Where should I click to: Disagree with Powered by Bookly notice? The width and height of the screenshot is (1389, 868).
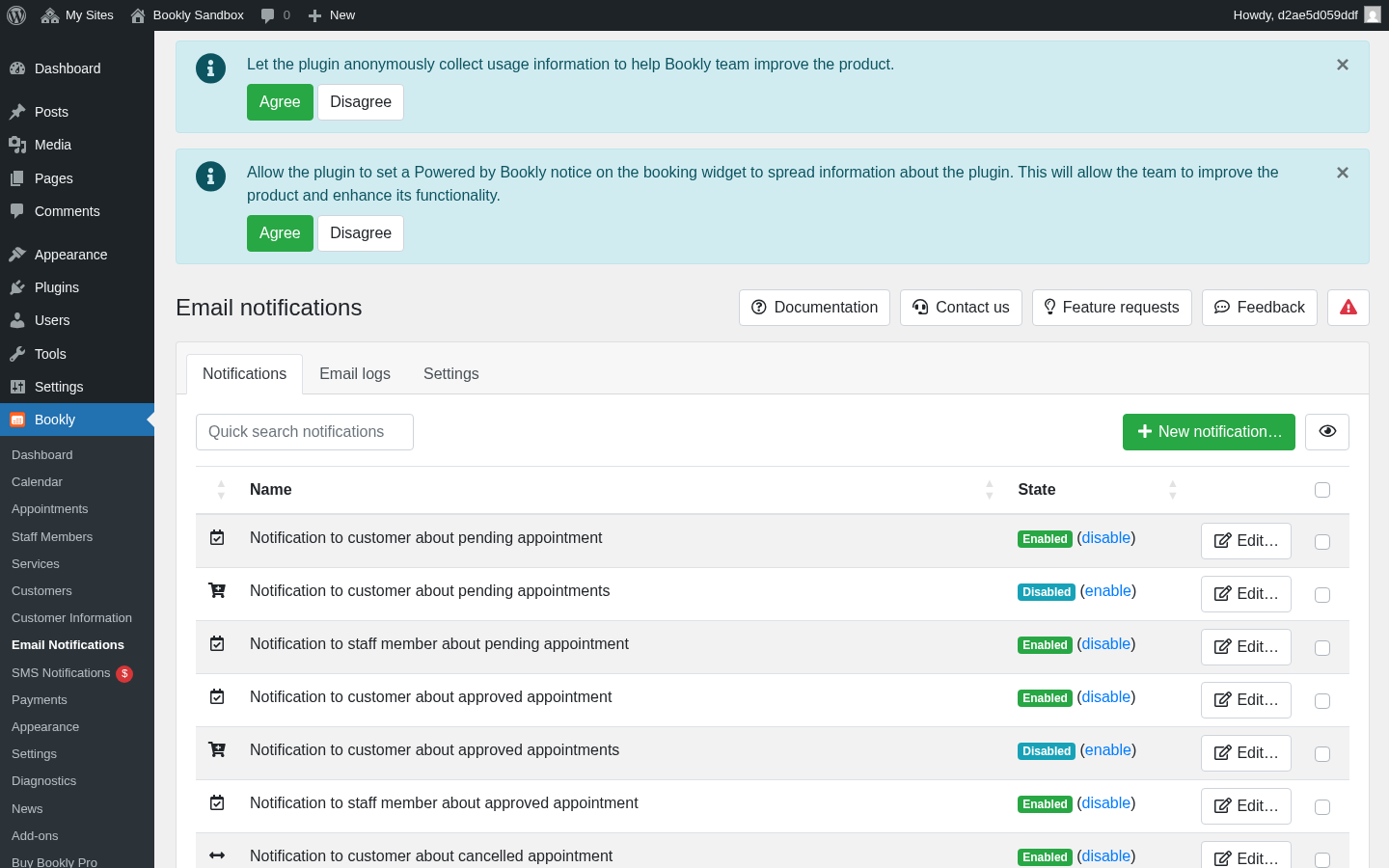[361, 233]
